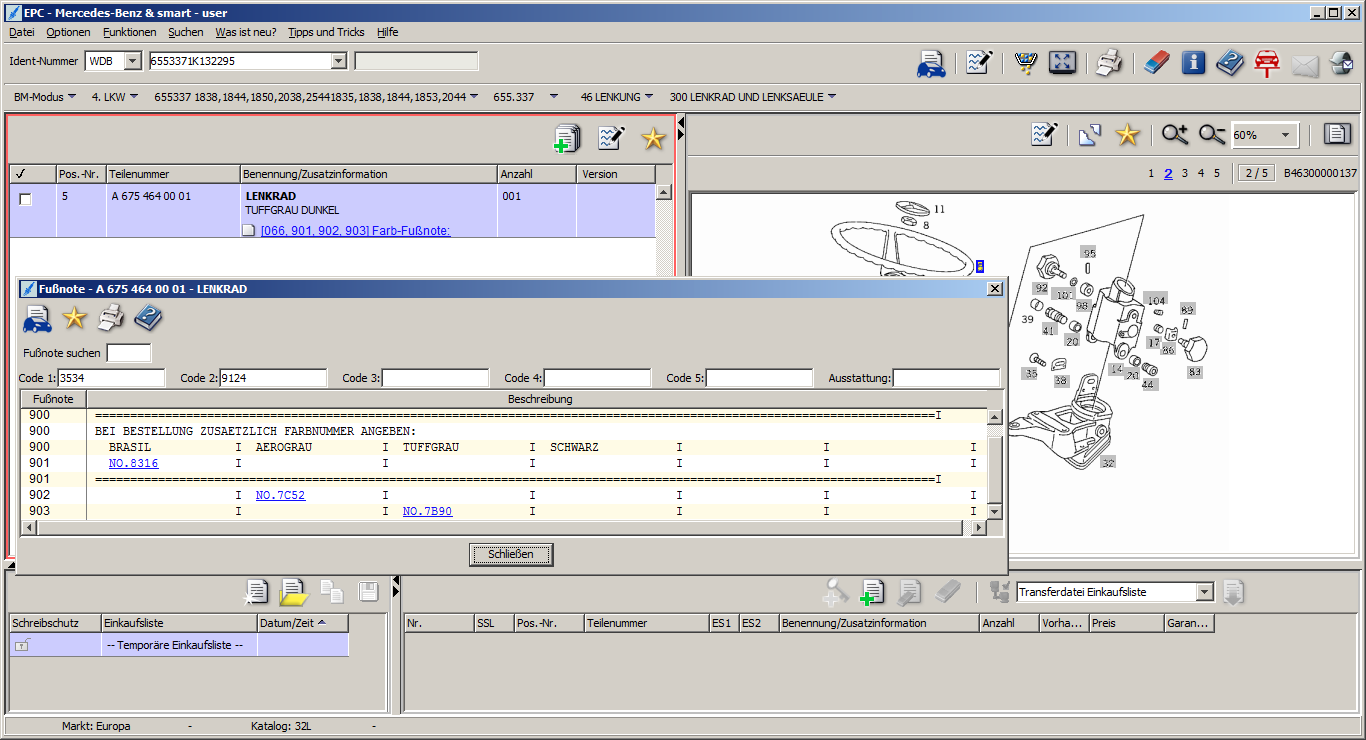Expand ident number 6553371K132295 dropdown
The image size is (1366, 740).
tap(338, 61)
